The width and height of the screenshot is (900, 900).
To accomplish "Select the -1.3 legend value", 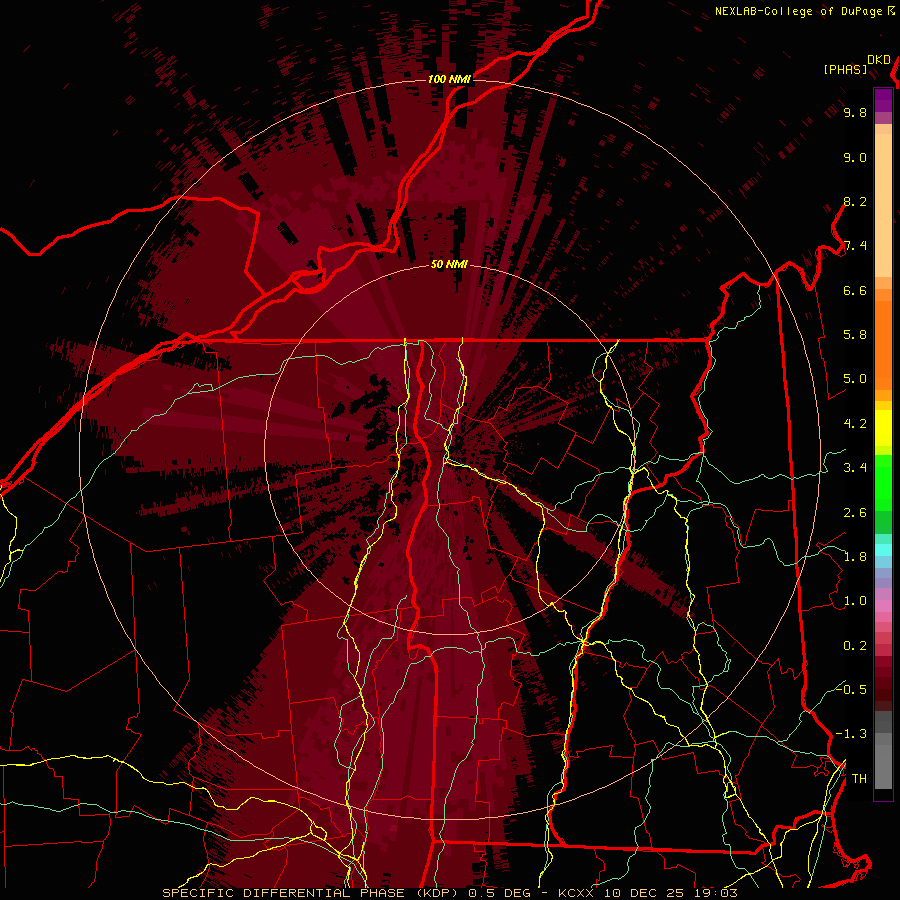I will (x=851, y=734).
